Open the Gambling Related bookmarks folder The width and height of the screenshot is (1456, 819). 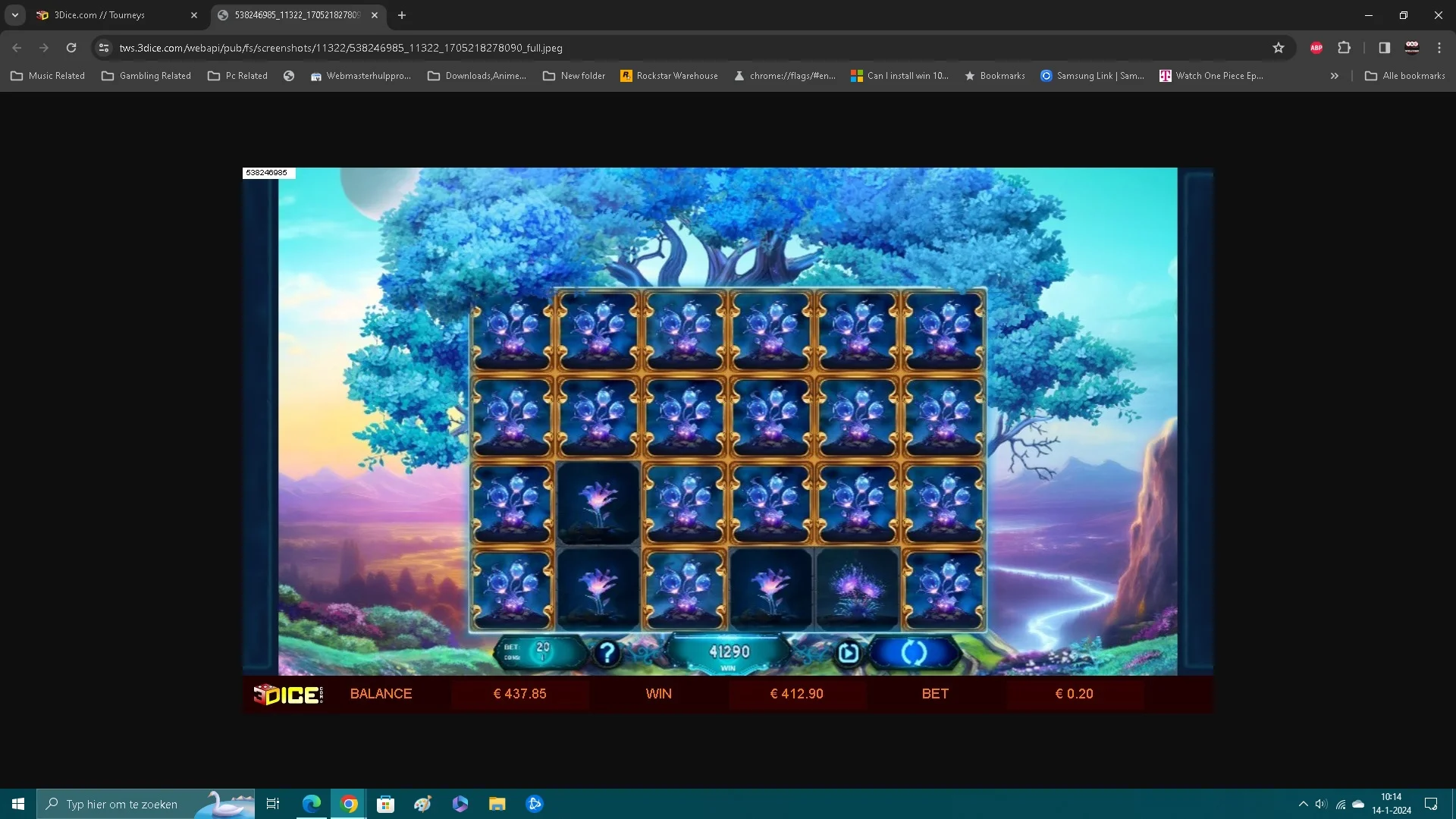pos(146,76)
